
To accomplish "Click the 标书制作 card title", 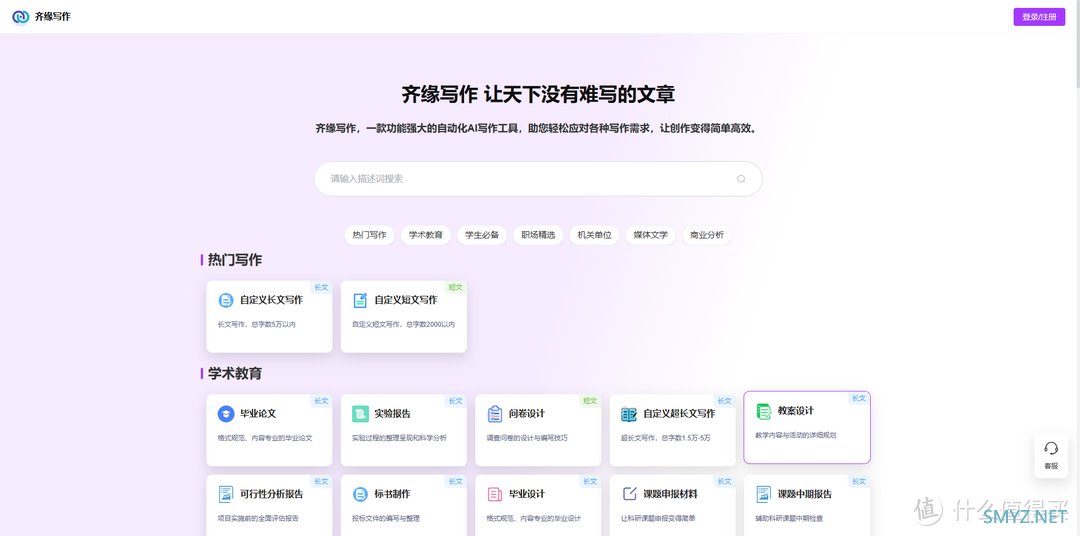I will pos(393,494).
